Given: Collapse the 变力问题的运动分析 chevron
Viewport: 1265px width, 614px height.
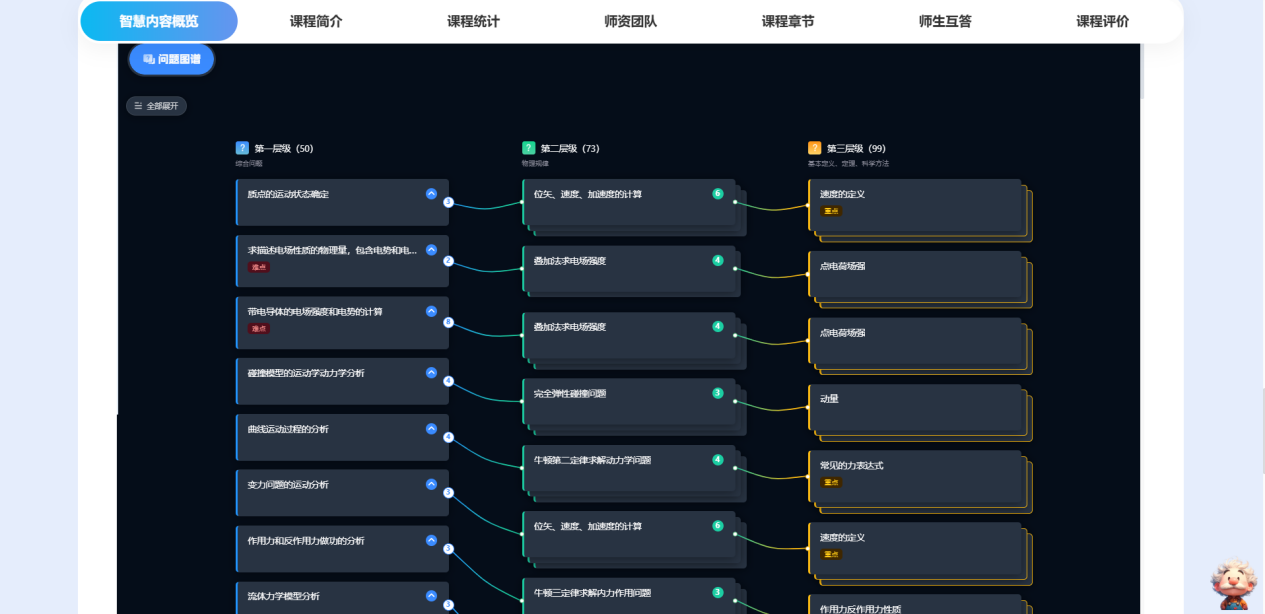Looking at the screenshot, I should tap(431, 485).
